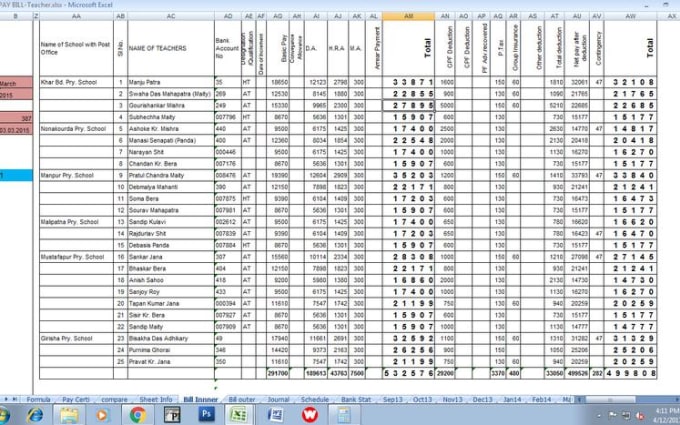Switch to the Sep13 sheet tab

coord(392,399)
